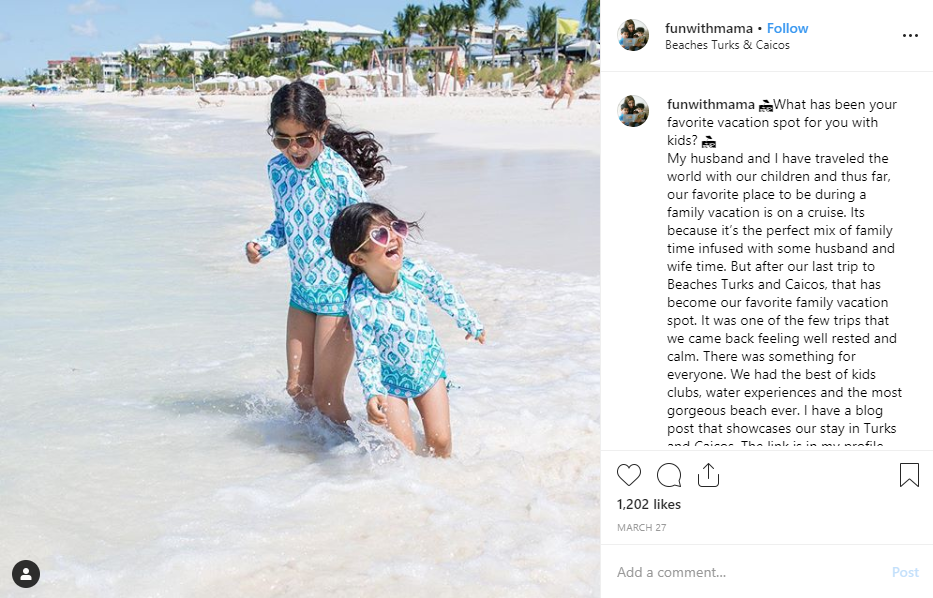Click funwithmama avatar beside caption

(633, 111)
